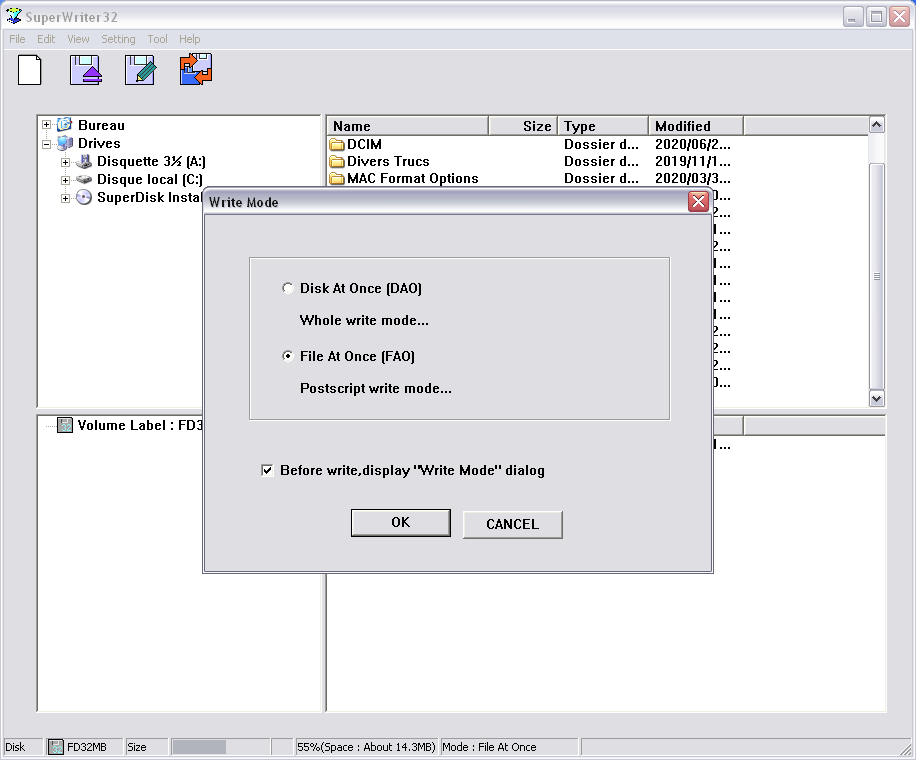The height and width of the screenshot is (760, 916).
Task: Select the Disquette 3½ (A:) drive icon
Action: click(84, 161)
